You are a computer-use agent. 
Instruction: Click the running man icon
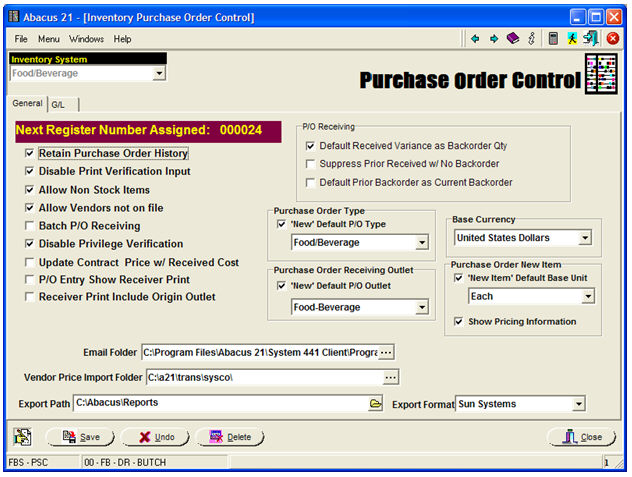pyautogui.click(x=573, y=39)
